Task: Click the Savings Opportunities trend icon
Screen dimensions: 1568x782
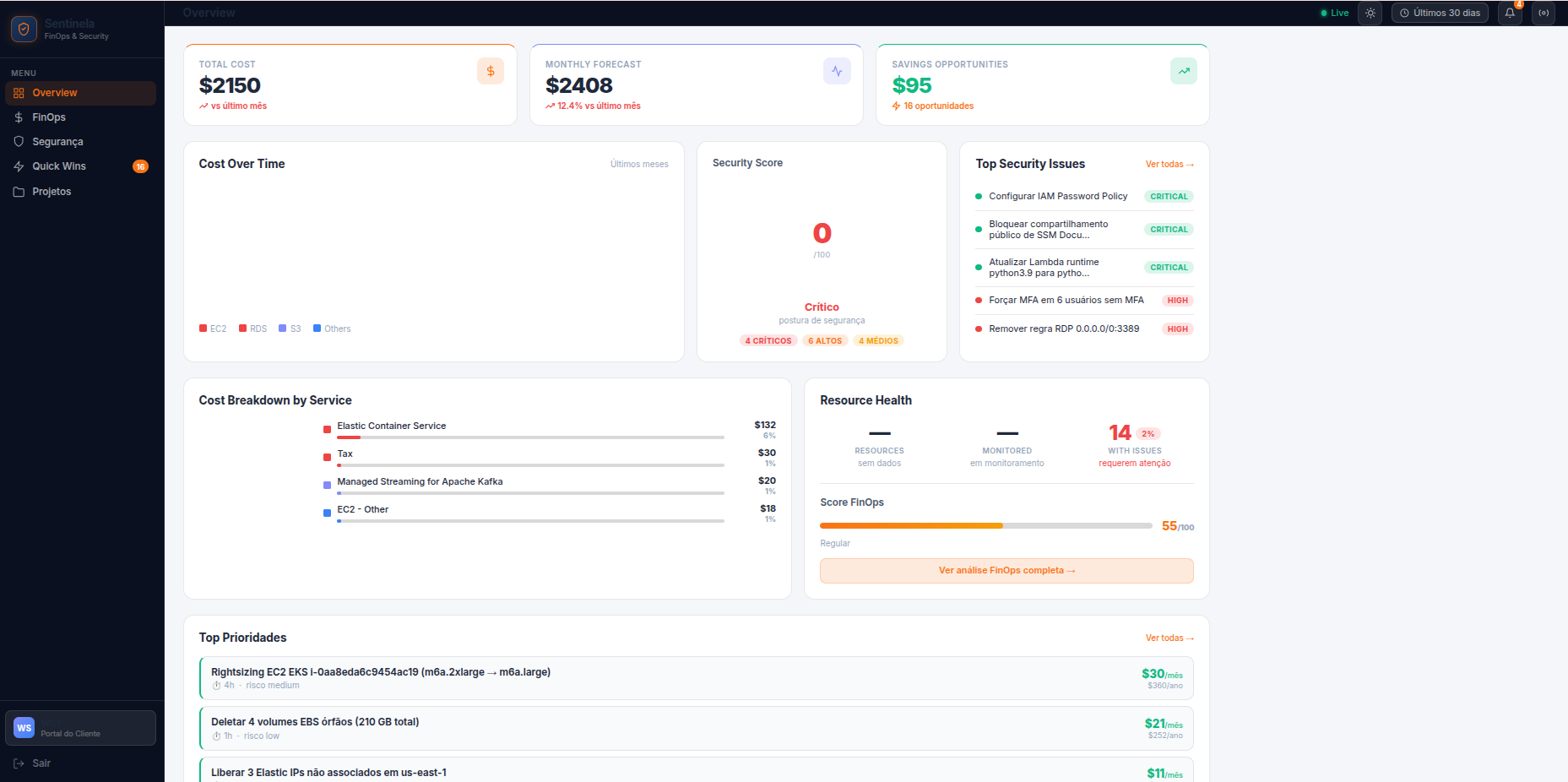Action: [1184, 71]
